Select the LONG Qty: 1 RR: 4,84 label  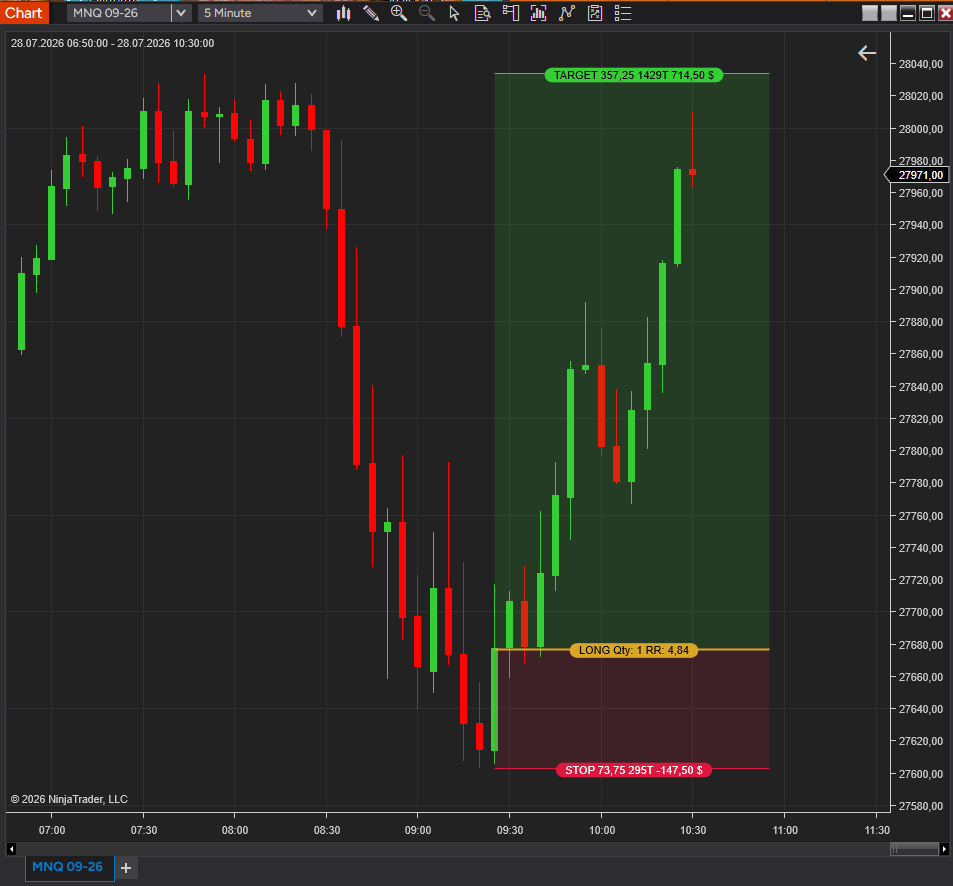pos(633,650)
